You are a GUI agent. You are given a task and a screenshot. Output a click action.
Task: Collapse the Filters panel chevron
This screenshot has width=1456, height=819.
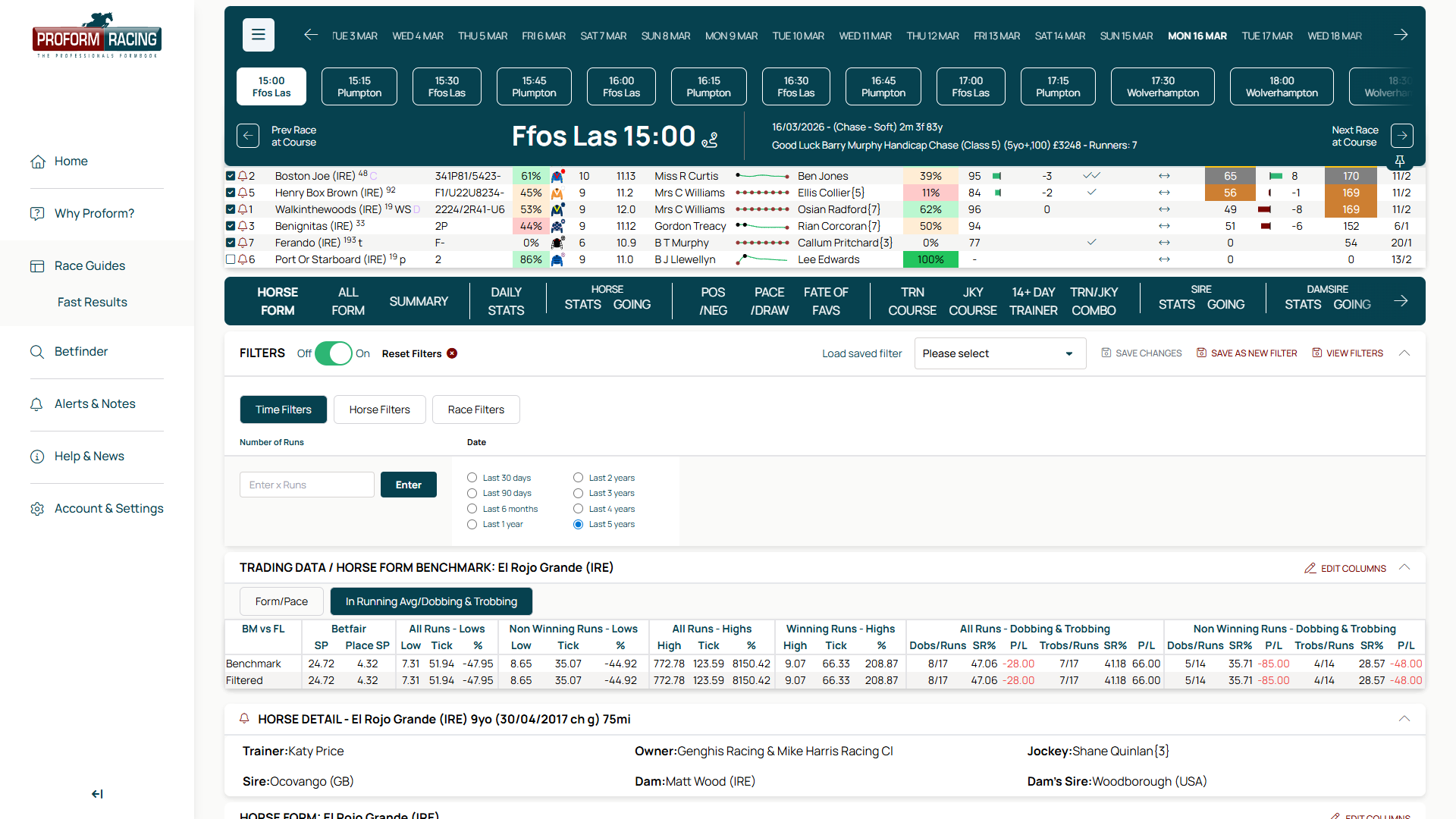click(1404, 353)
